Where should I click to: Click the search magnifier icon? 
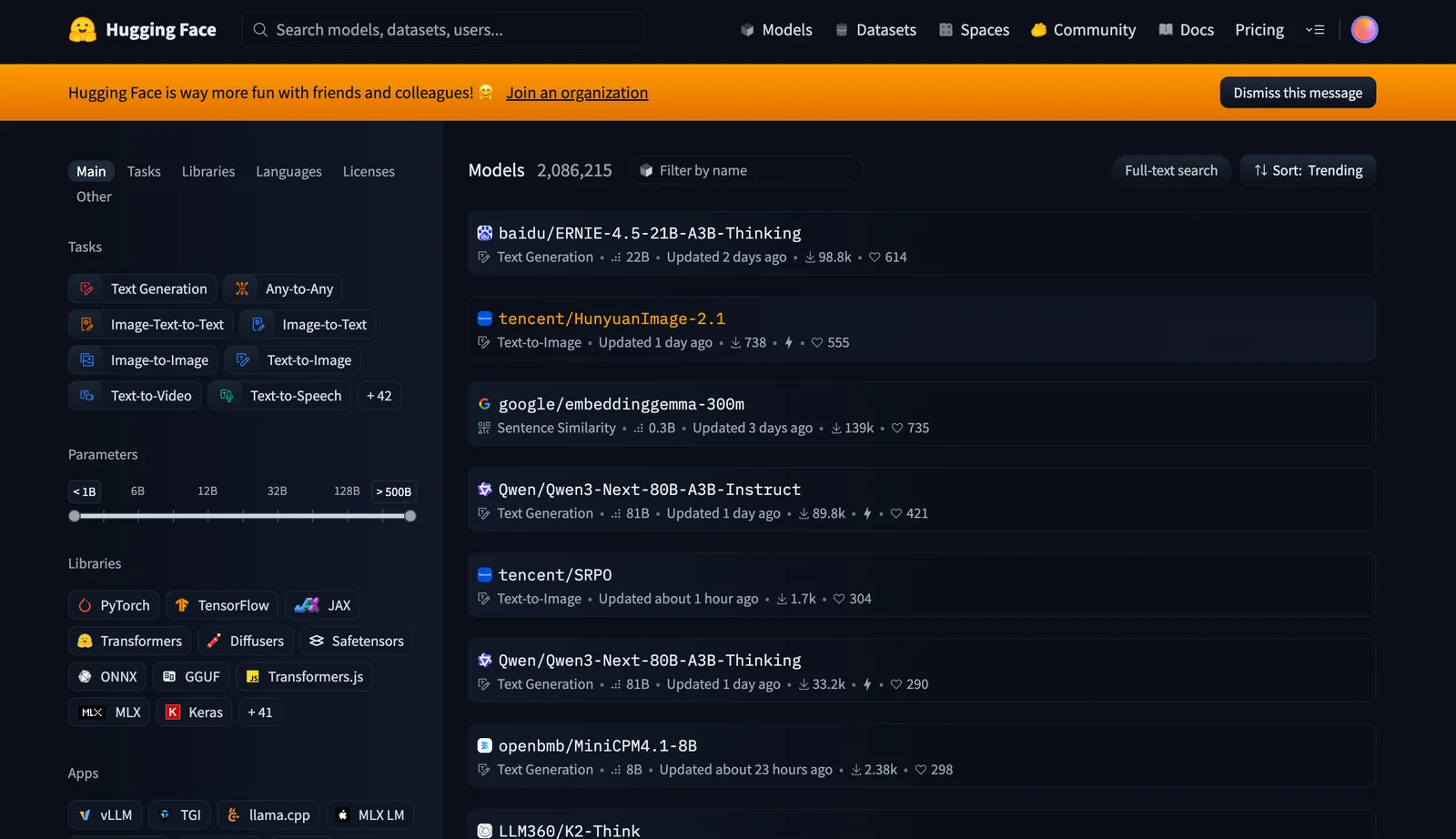(260, 30)
